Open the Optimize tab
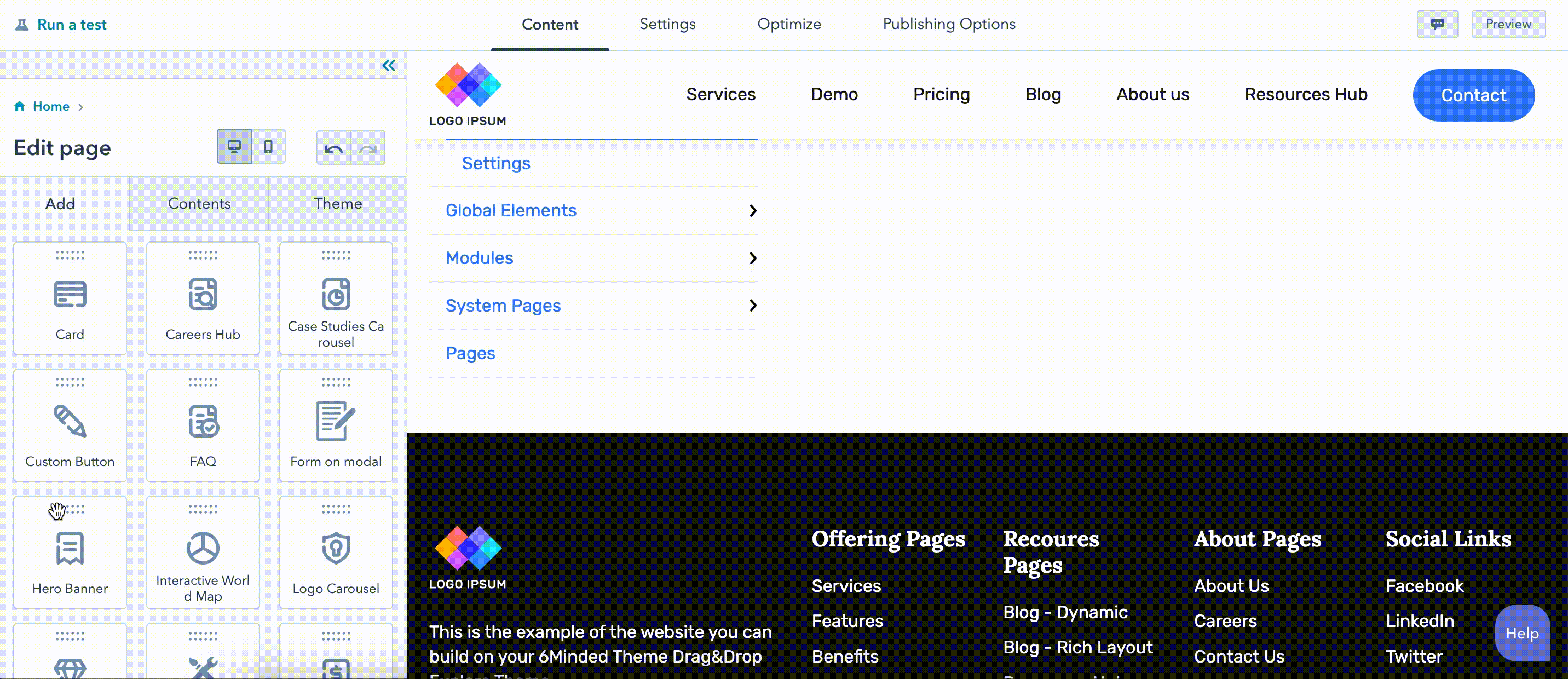Image resolution: width=1568 pixels, height=679 pixels. click(789, 24)
